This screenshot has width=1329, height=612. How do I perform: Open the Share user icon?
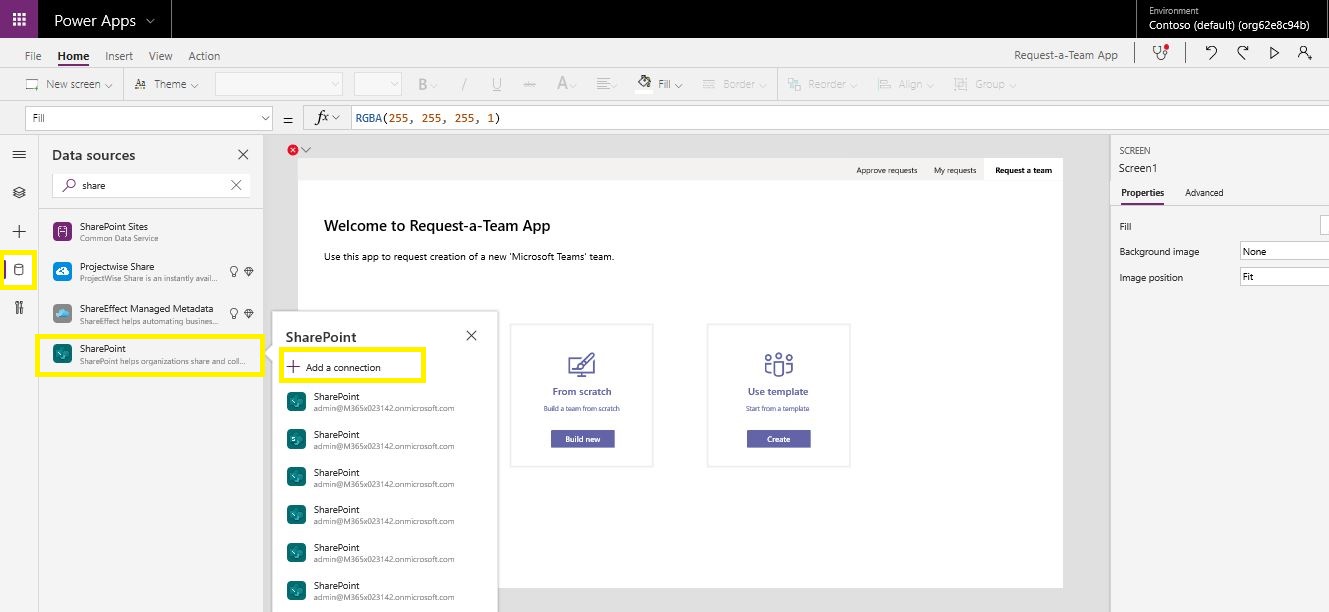[x=1305, y=54]
